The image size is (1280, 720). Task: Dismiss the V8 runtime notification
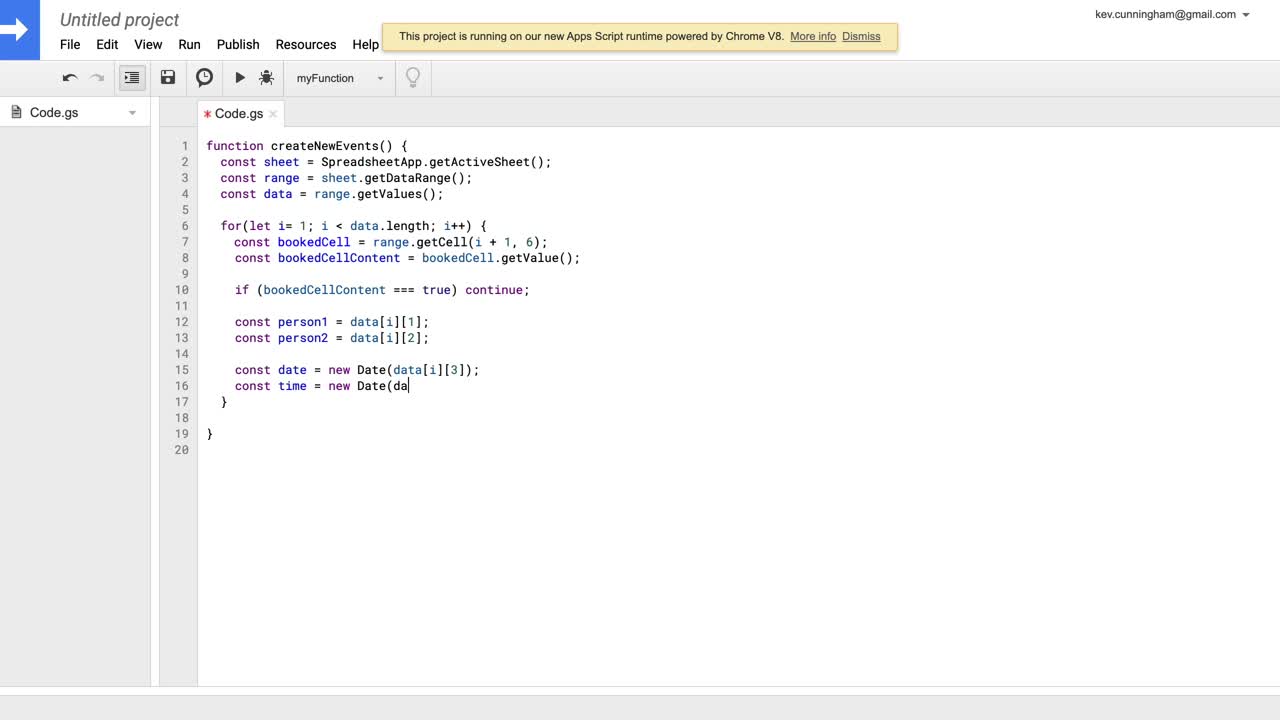pos(861,36)
